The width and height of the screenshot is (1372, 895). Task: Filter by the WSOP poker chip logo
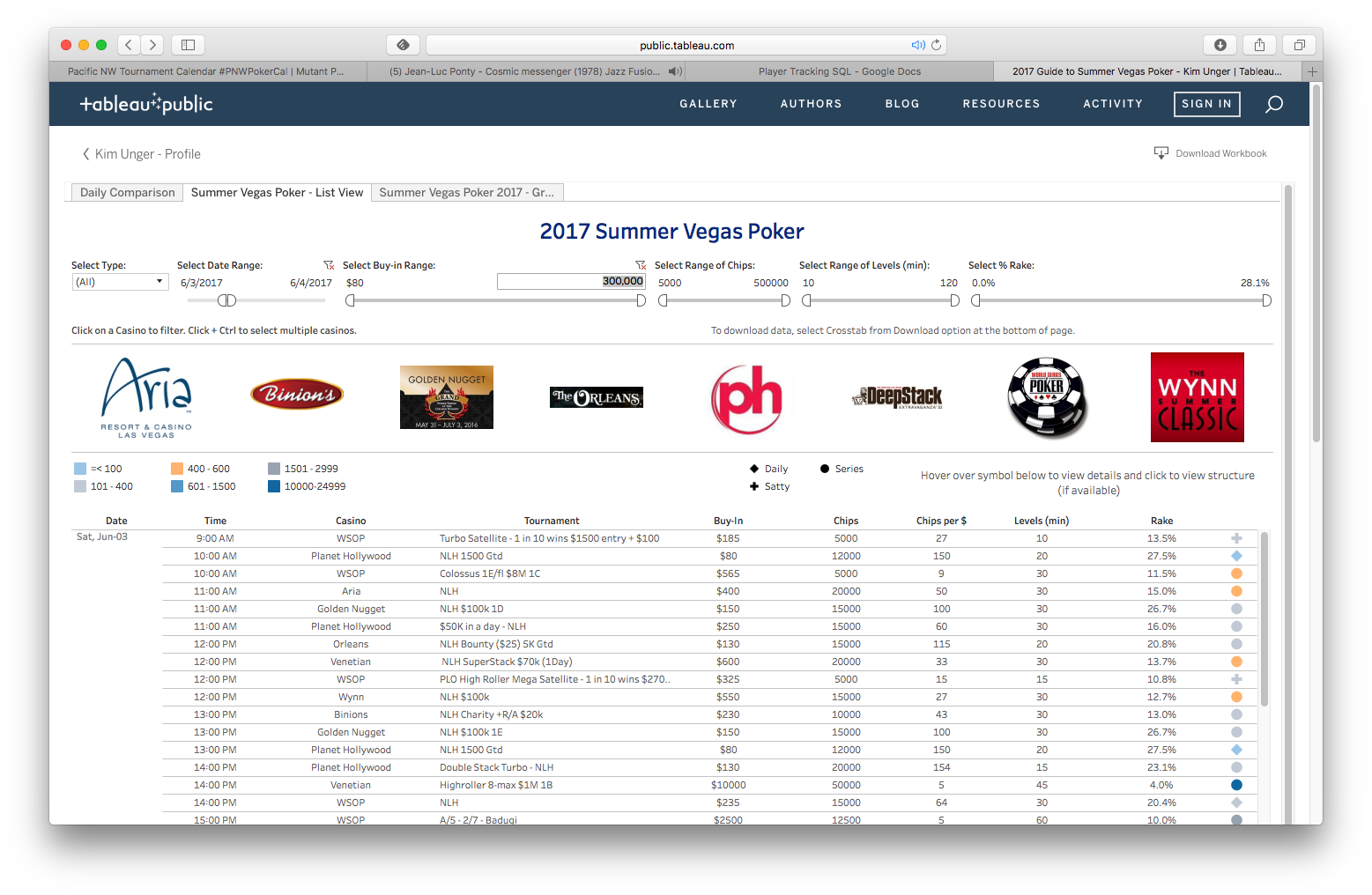tap(1047, 398)
